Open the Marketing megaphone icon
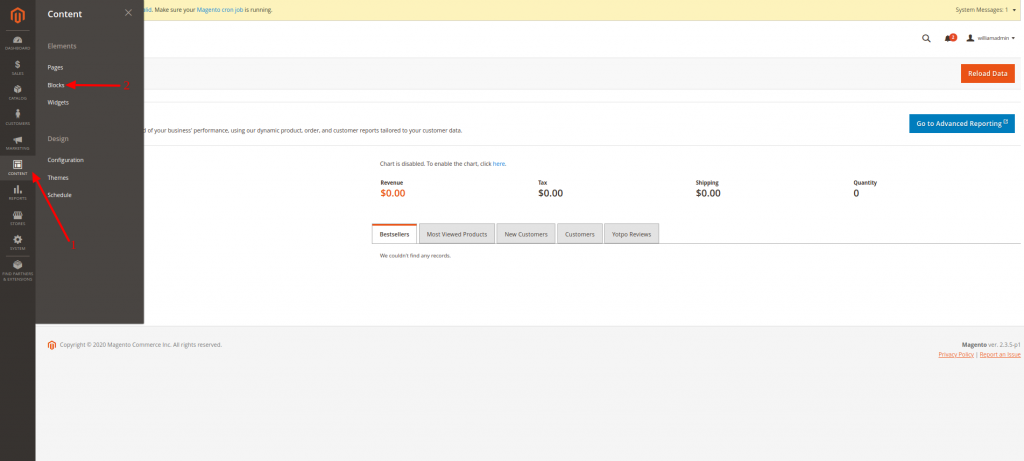Viewport: 1024px width, 461px height. [x=17, y=141]
